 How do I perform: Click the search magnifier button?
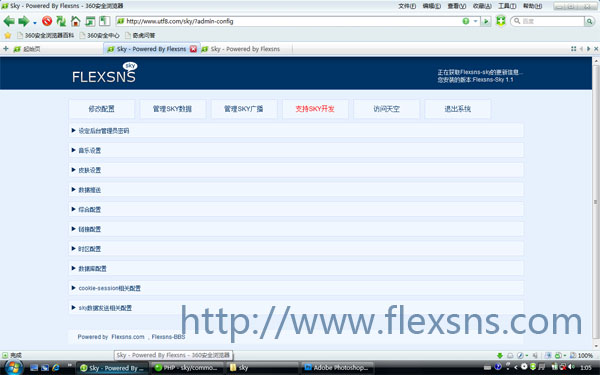tap(589, 21)
